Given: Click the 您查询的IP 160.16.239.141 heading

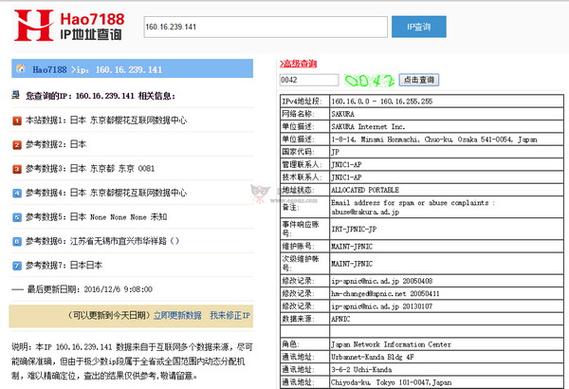Looking at the screenshot, I should [101, 96].
